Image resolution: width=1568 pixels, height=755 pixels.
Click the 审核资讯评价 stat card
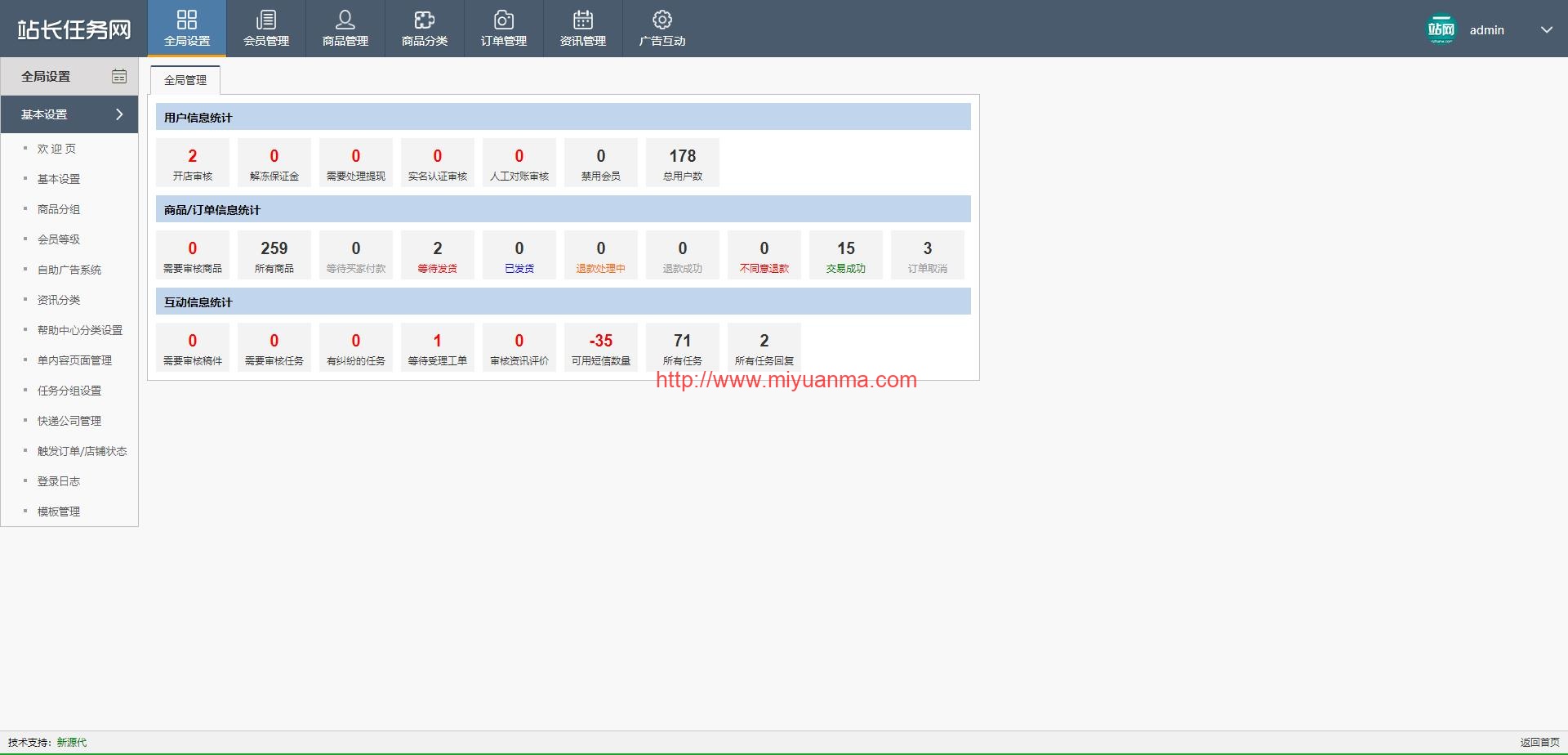pyautogui.click(x=519, y=347)
